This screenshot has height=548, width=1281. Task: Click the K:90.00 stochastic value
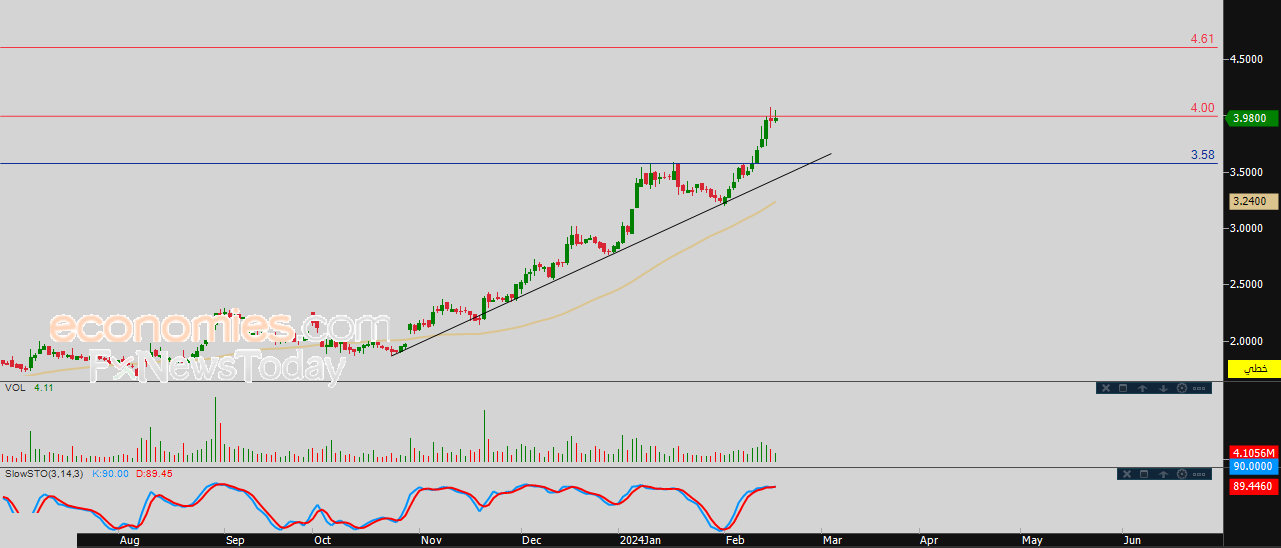111,473
